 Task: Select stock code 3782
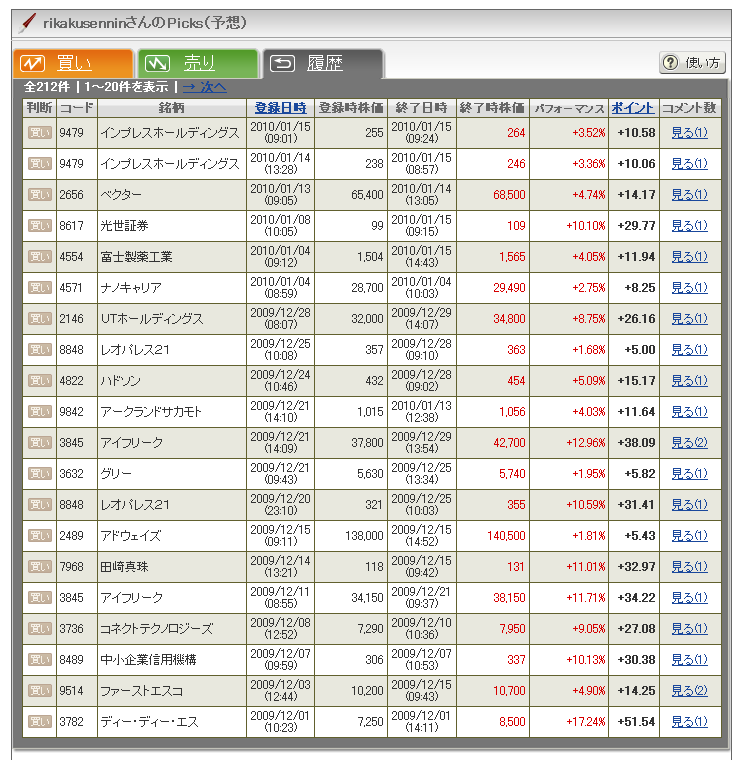pyautogui.click(x=71, y=722)
